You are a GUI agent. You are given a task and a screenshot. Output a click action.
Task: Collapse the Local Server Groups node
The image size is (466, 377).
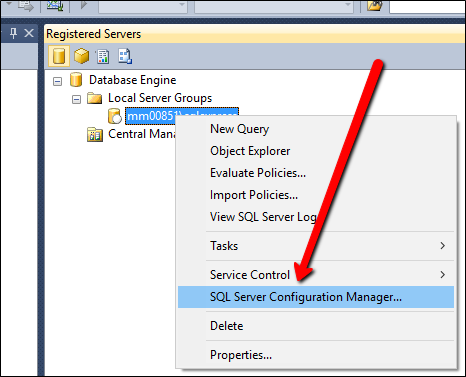pyautogui.click(x=76, y=99)
